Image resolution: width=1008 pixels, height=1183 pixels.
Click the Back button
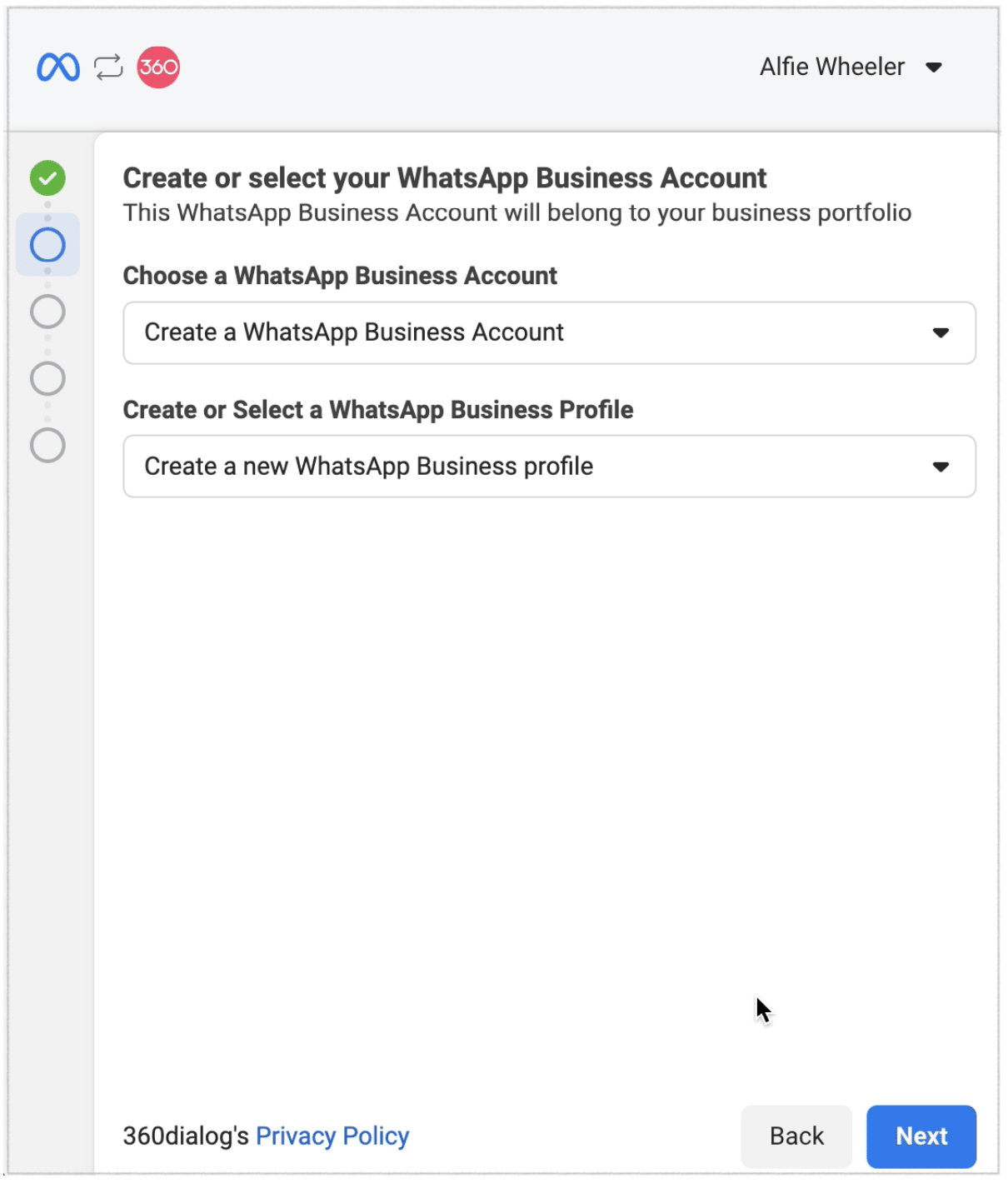(x=796, y=1136)
